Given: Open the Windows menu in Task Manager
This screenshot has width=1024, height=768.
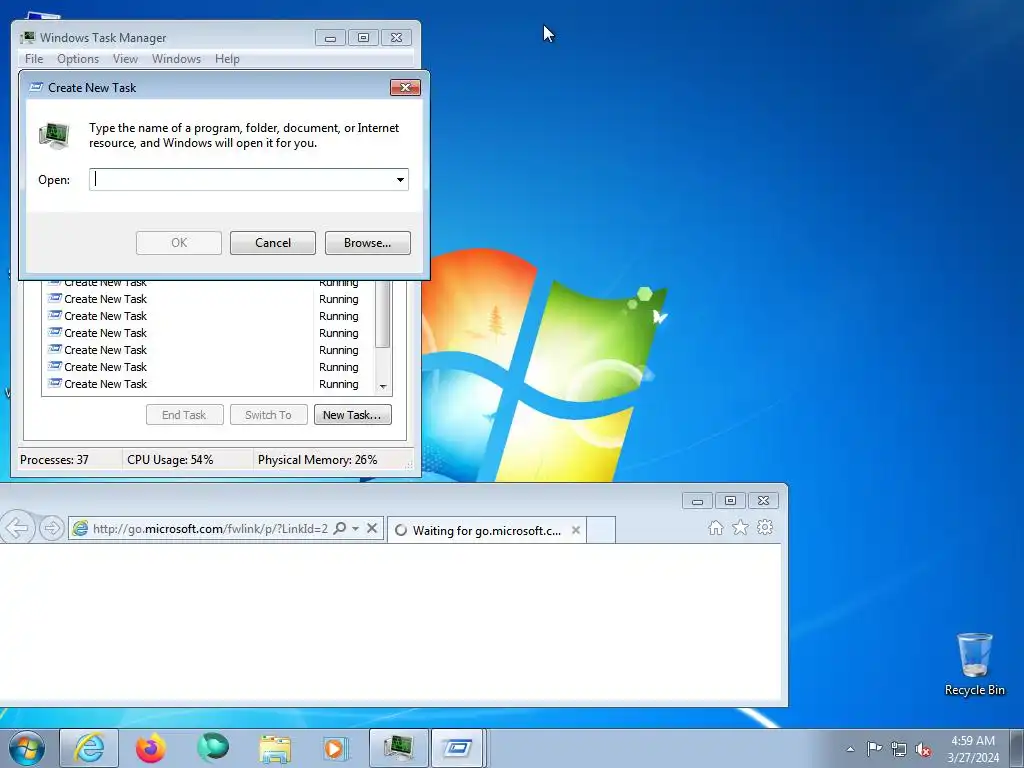Looking at the screenshot, I should coord(176,59).
